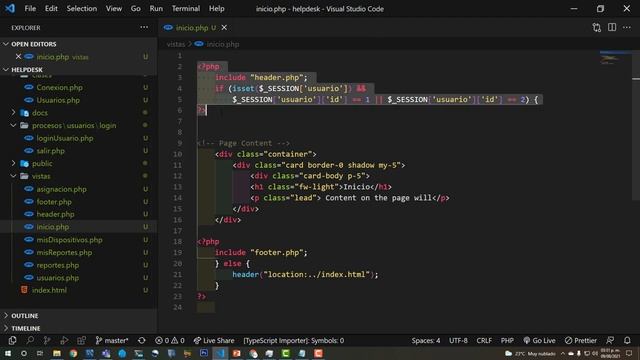Open the Extensions view icon
This screenshot has height=360, width=640.
coord(81,340)
